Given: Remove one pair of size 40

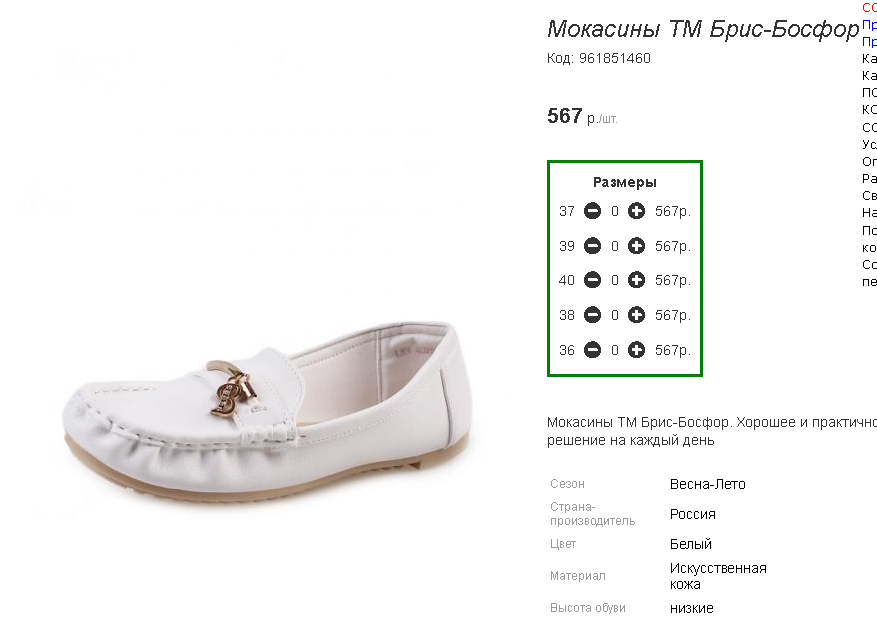Looking at the screenshot, I should (x=592, y=280).
